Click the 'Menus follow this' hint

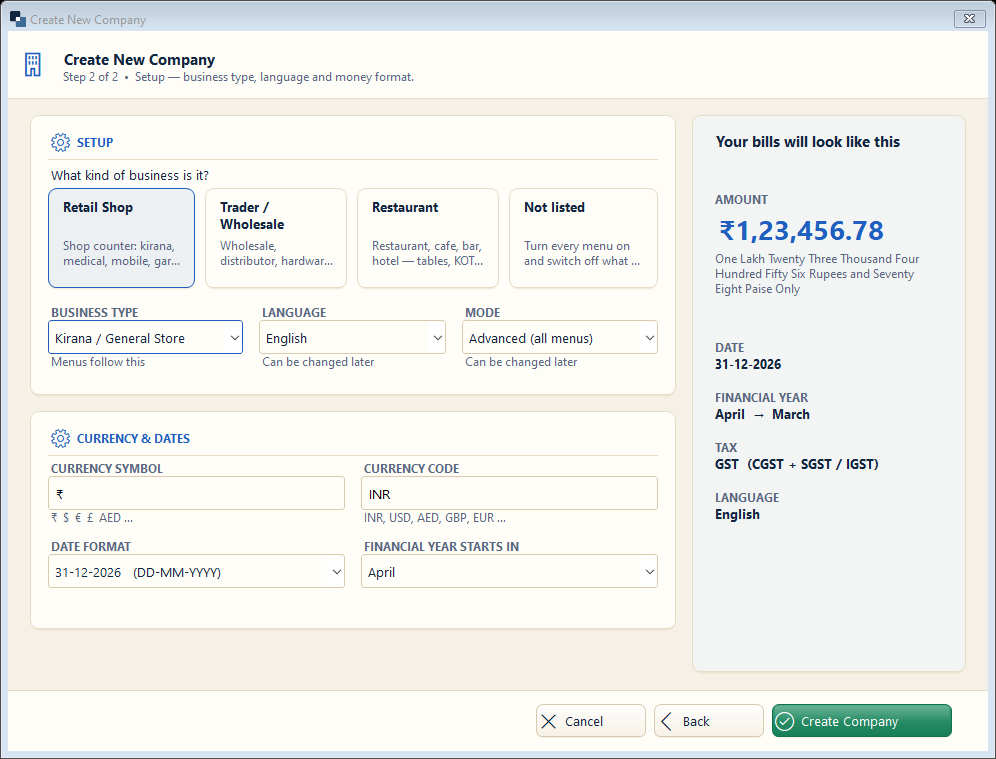[x=98, y=362]
